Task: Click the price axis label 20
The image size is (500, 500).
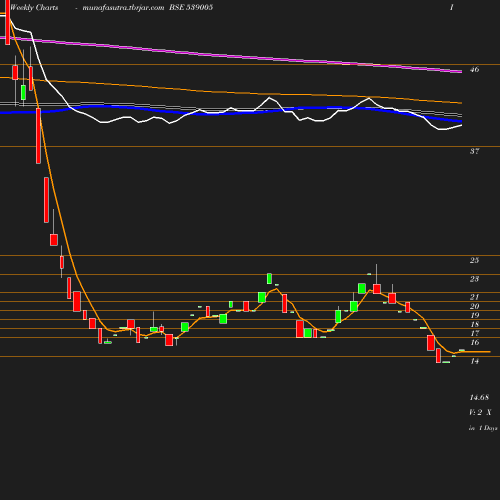Action: click(474, 306)
